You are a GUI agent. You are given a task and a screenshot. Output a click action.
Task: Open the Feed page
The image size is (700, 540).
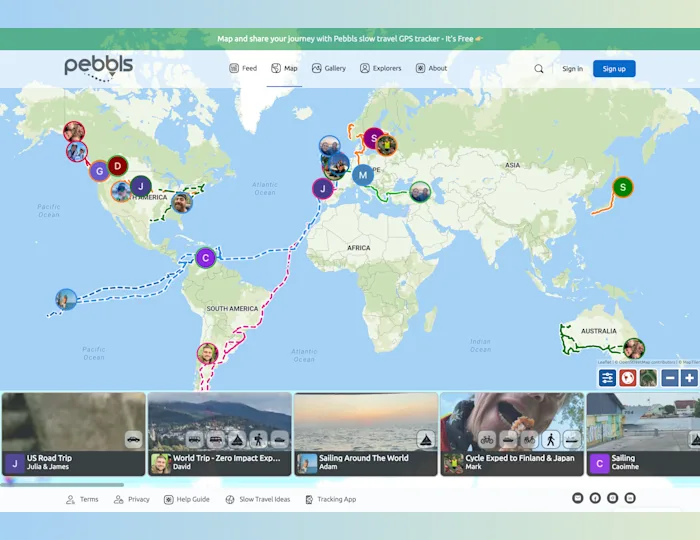tap(243, 68)
